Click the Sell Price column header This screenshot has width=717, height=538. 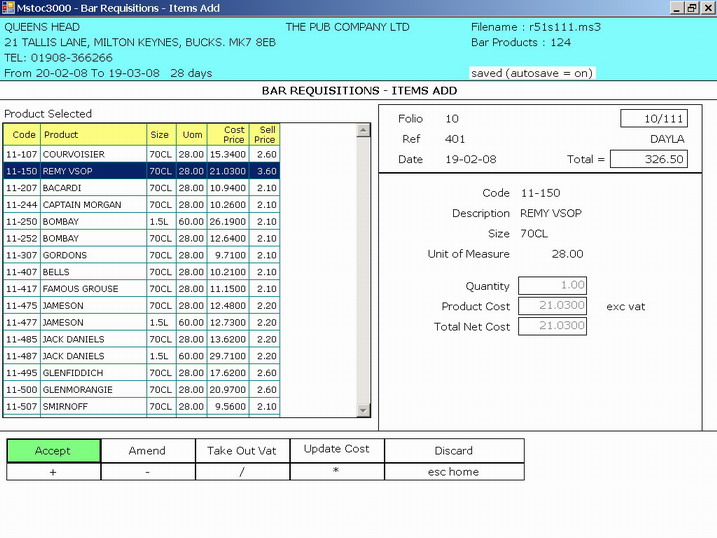point(265,135)
